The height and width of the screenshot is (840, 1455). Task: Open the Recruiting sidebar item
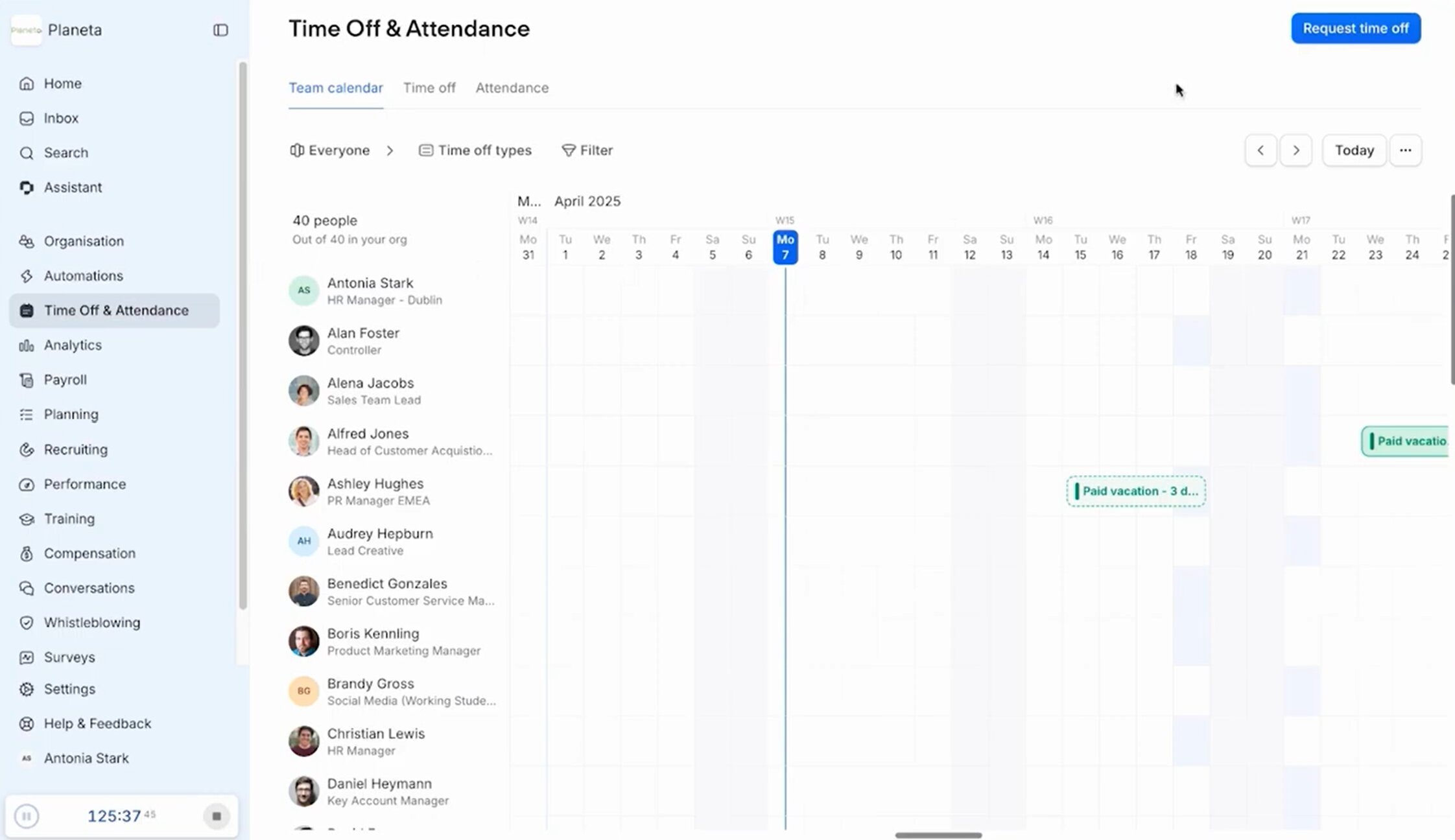tap(75, 449)
